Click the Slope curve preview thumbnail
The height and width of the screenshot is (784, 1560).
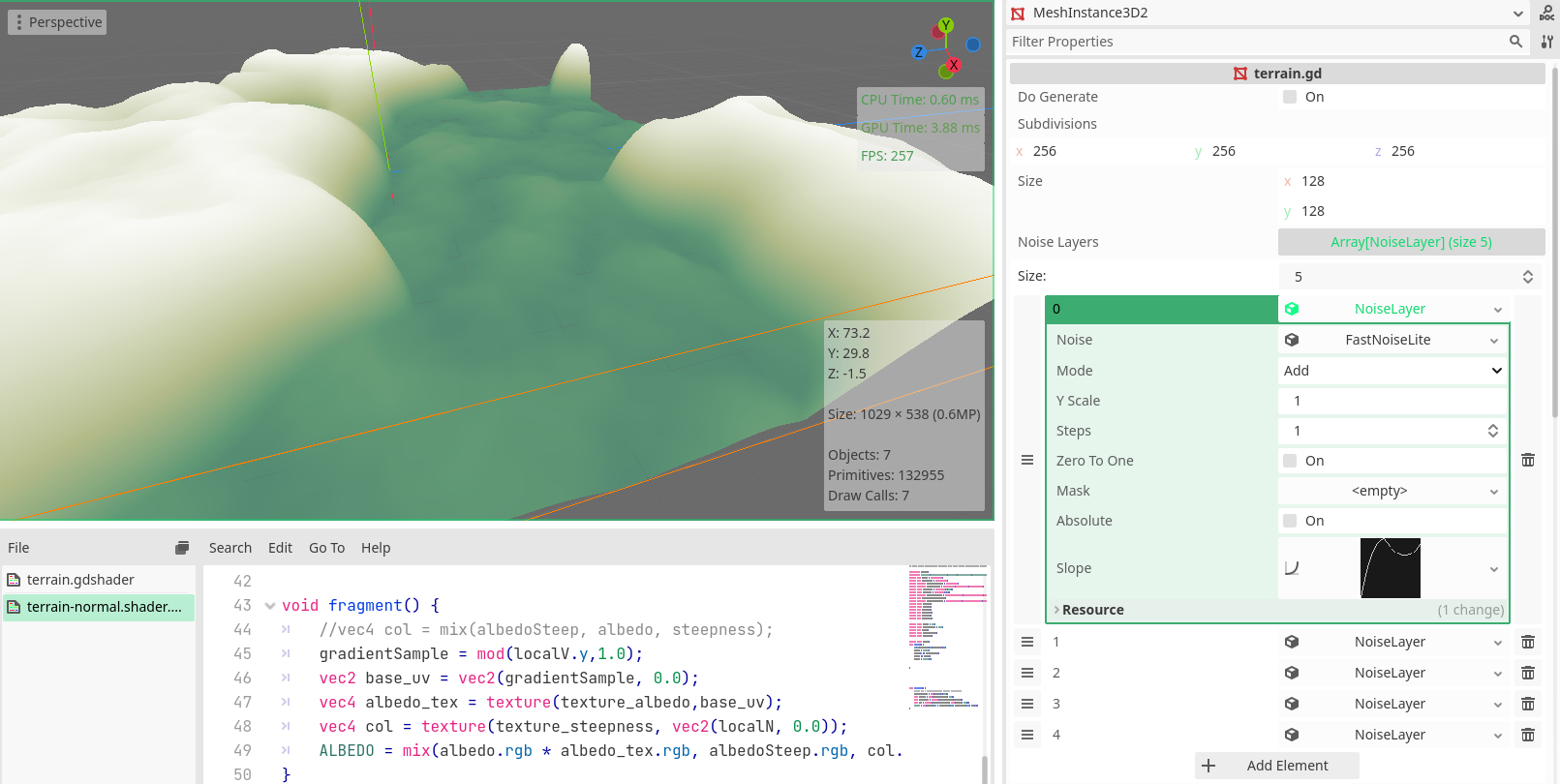tap(1390, 568)
